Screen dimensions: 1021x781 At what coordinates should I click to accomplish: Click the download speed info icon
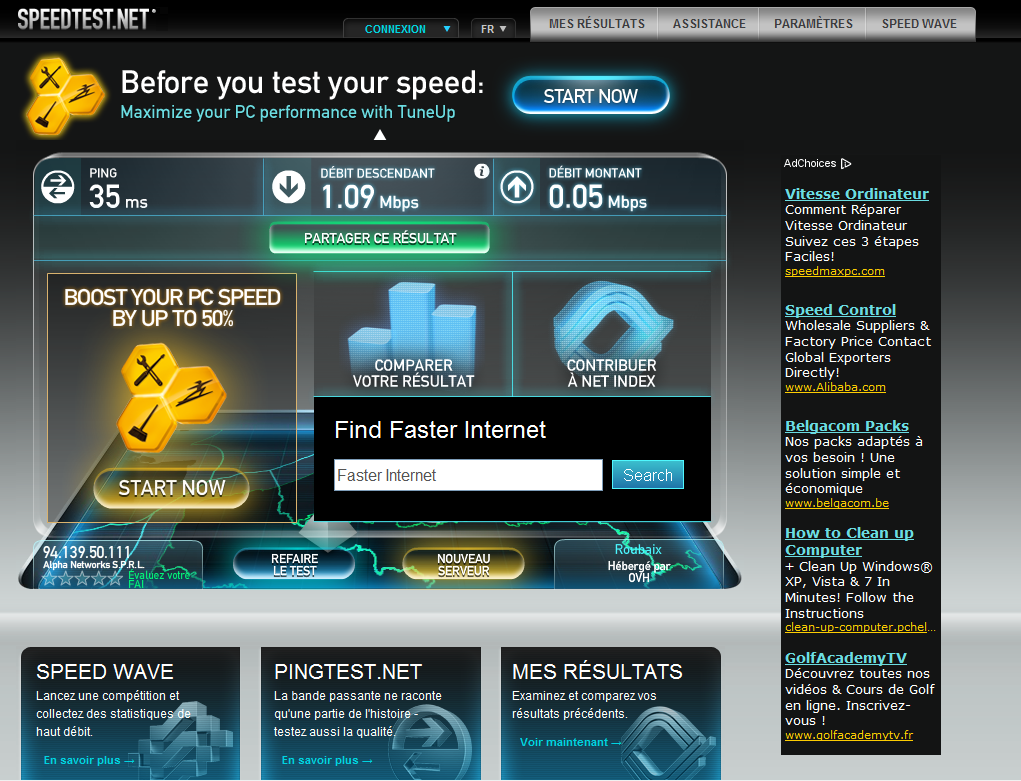[481, 171]
